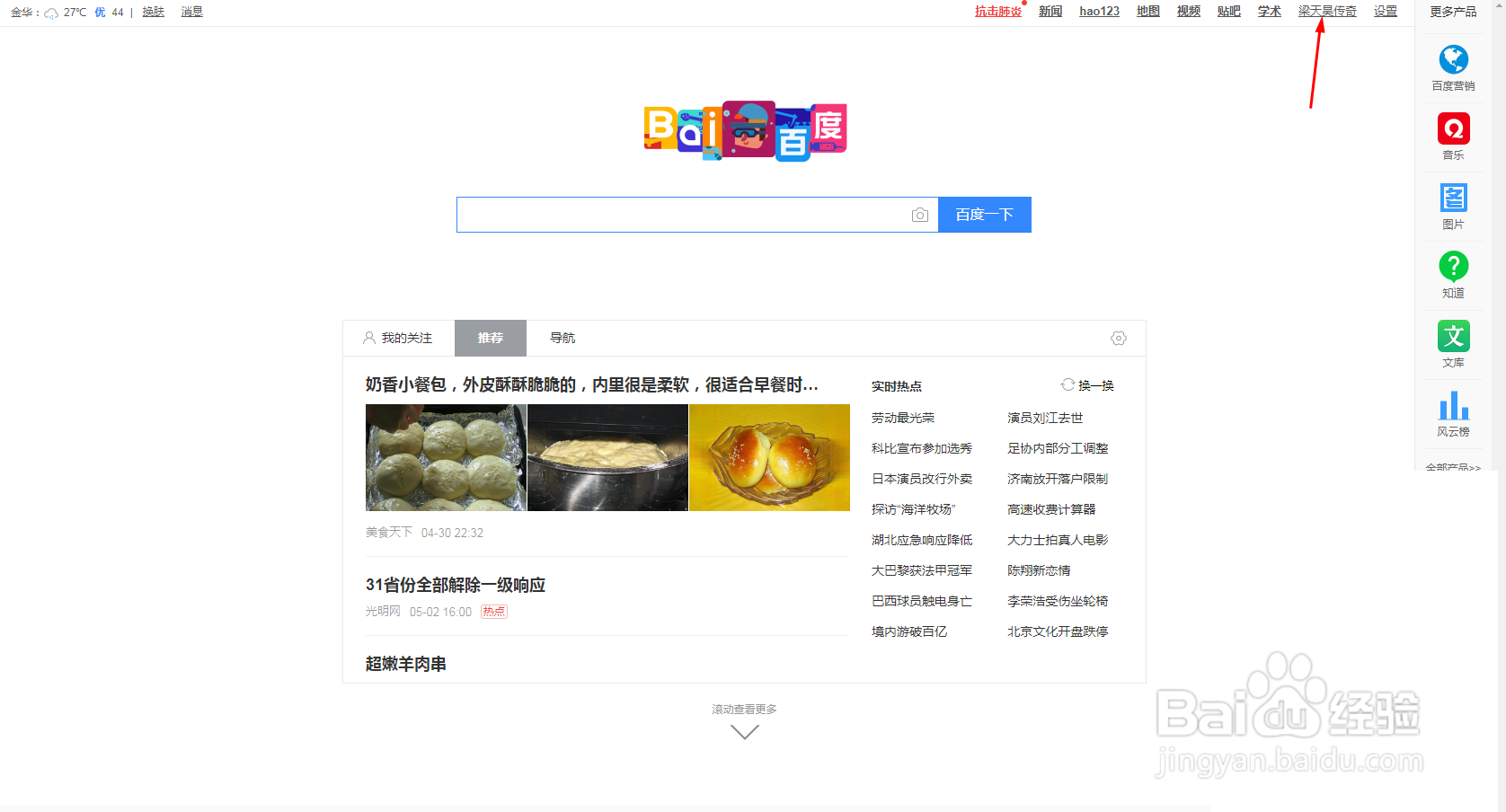The image size is (1506, 812).
Task: Open the bread recipe article thumbnail
Action: [x=445, y=458]
